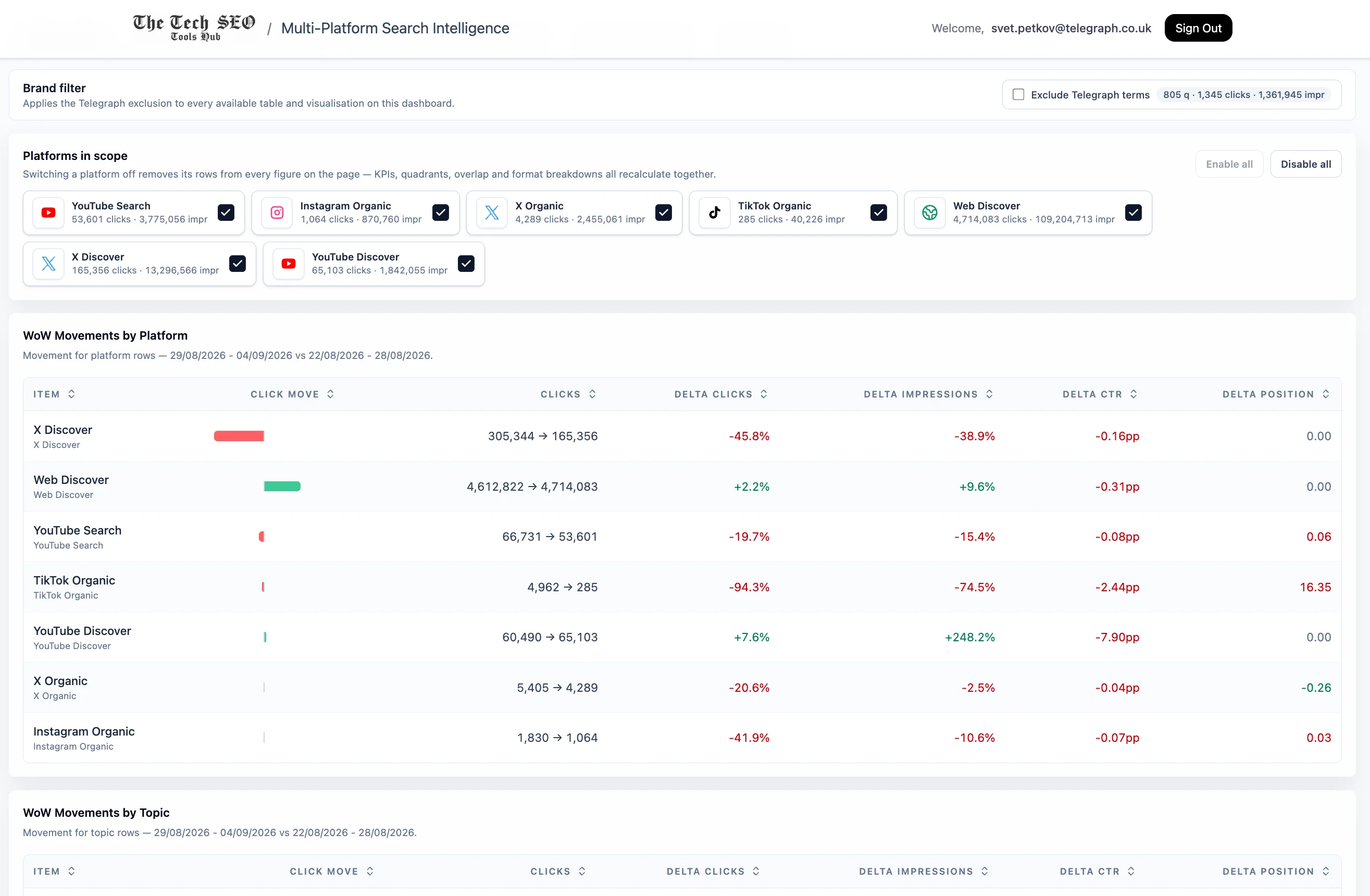Click the 16.35 delta position value
The width and height of the screenshot is (1370, 896).
pos(1315,587)
